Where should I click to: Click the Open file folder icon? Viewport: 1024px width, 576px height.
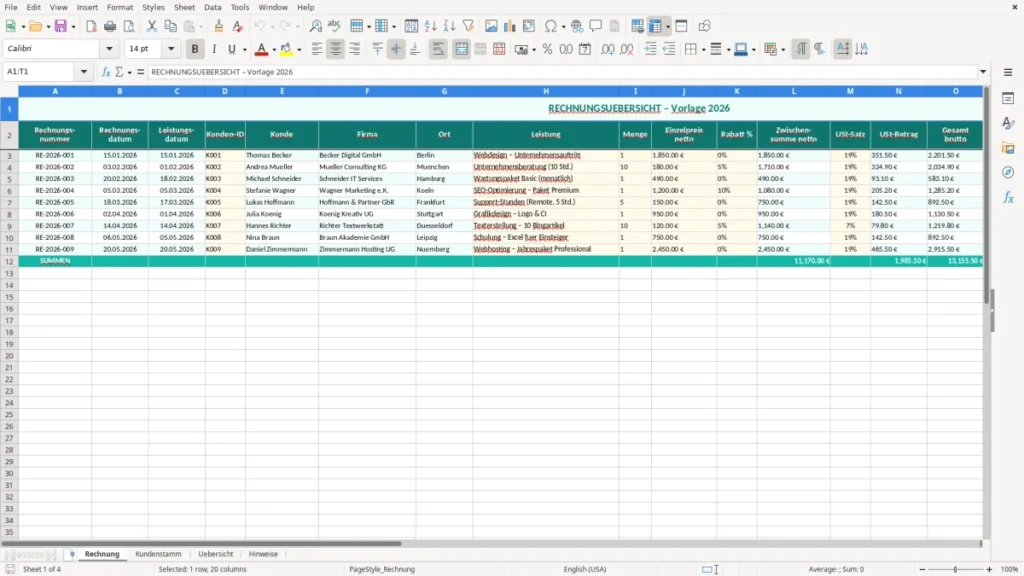[35, 26]
